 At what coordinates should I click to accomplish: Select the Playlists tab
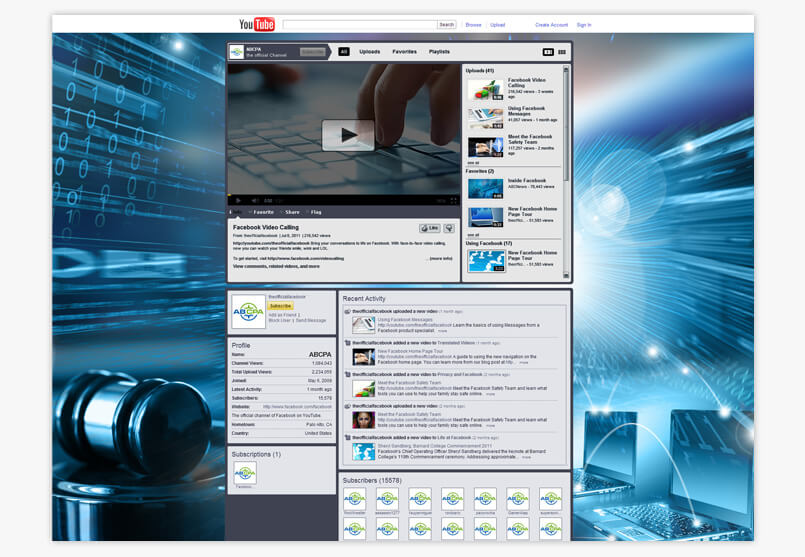439,52
